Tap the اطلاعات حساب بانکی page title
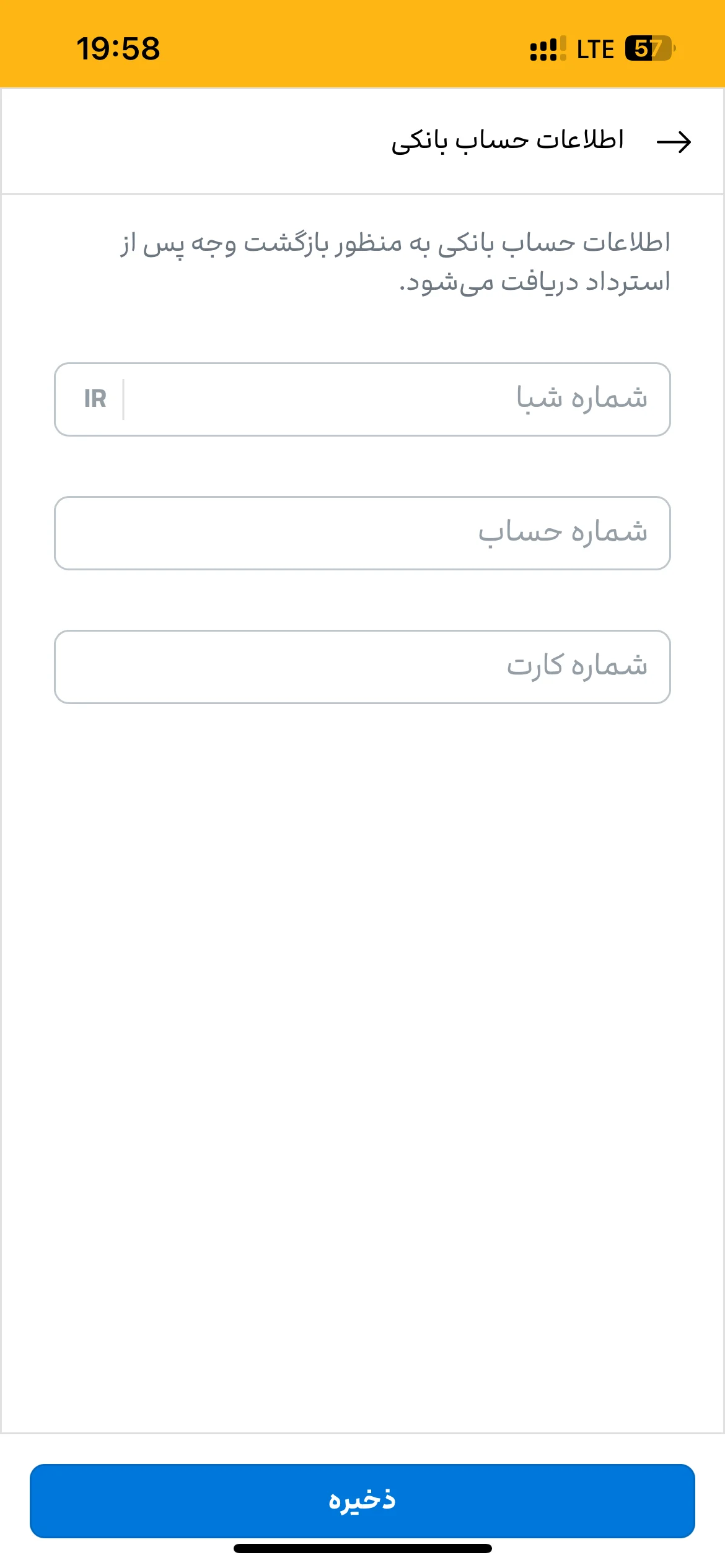This screenshot has width=725, height=1568. point(507,140)
